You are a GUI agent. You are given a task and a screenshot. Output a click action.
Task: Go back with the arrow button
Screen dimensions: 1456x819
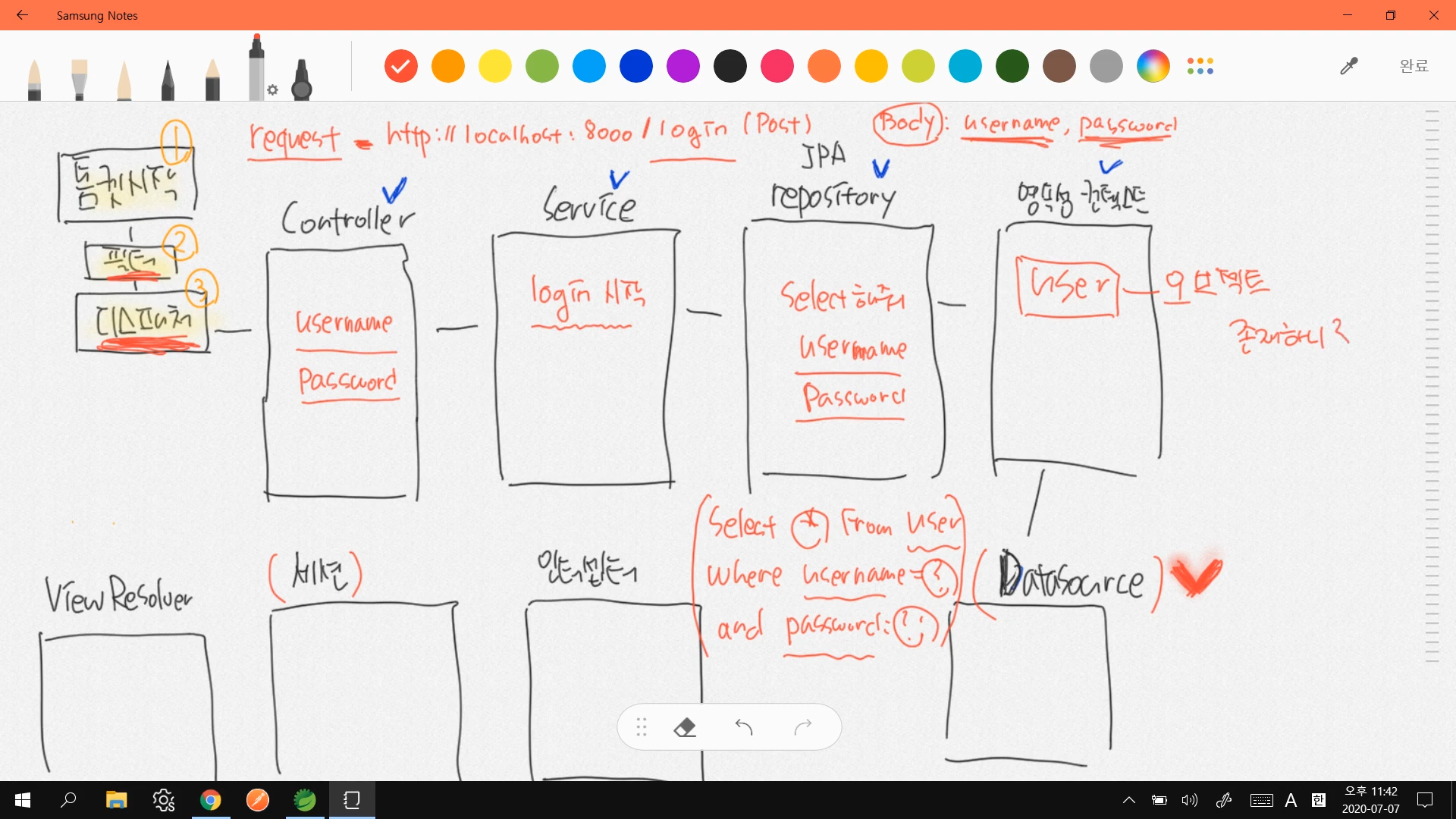click(22, 15)
